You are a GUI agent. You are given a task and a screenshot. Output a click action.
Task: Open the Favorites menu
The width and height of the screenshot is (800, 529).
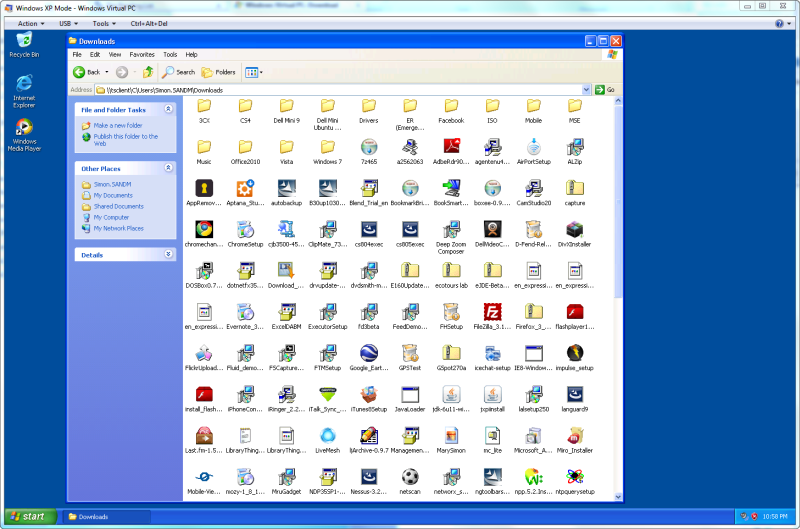pos(142,55)
